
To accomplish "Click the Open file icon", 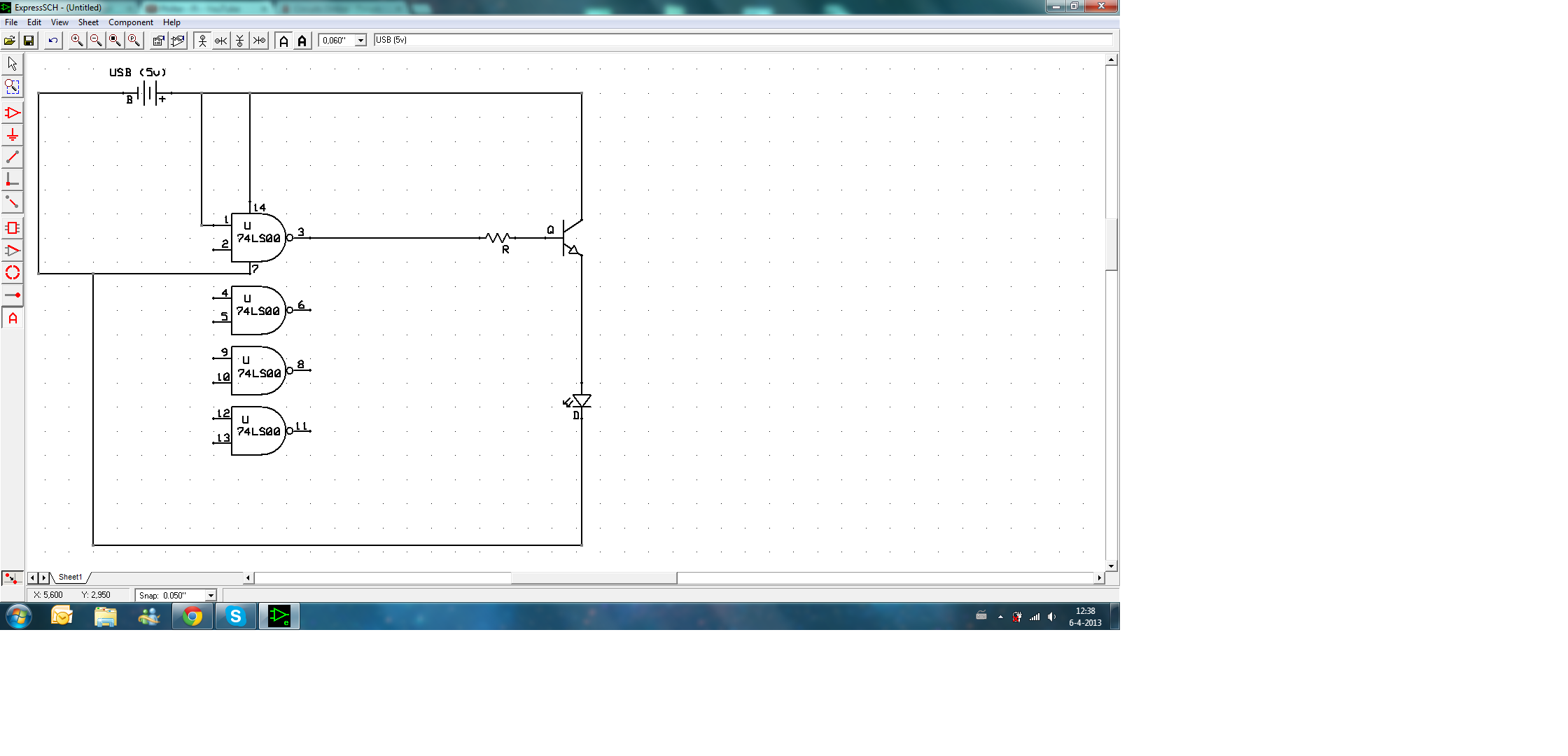I will [10, 41].
